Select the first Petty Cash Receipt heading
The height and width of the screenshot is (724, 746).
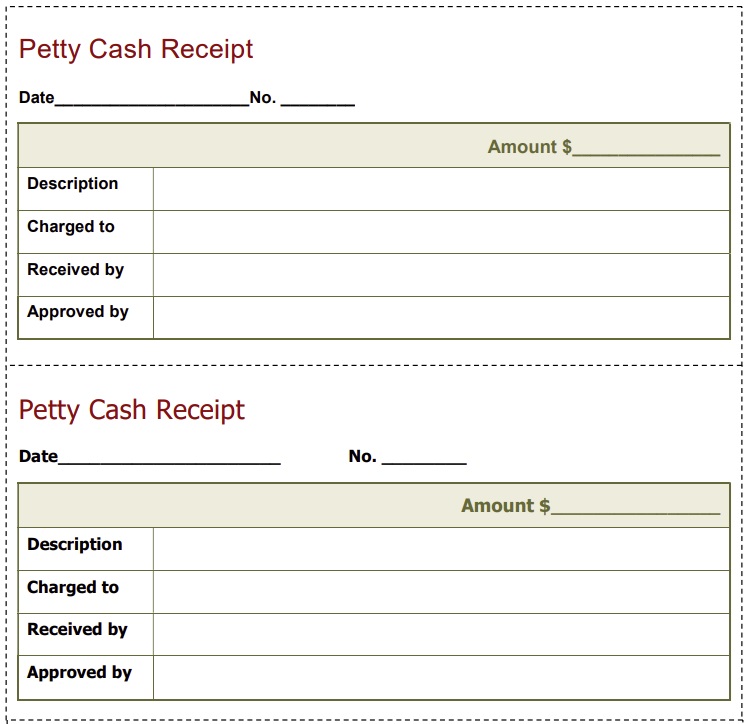pos(136,50)
